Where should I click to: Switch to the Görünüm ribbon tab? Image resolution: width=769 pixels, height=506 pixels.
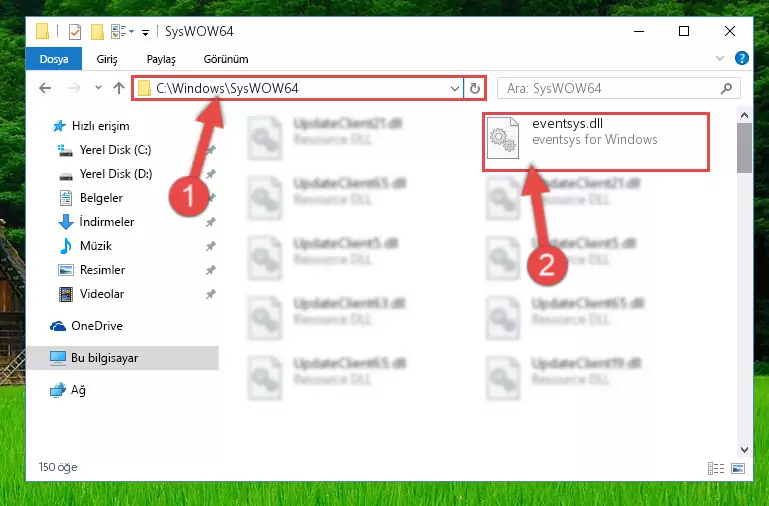(x=226, y=59)
